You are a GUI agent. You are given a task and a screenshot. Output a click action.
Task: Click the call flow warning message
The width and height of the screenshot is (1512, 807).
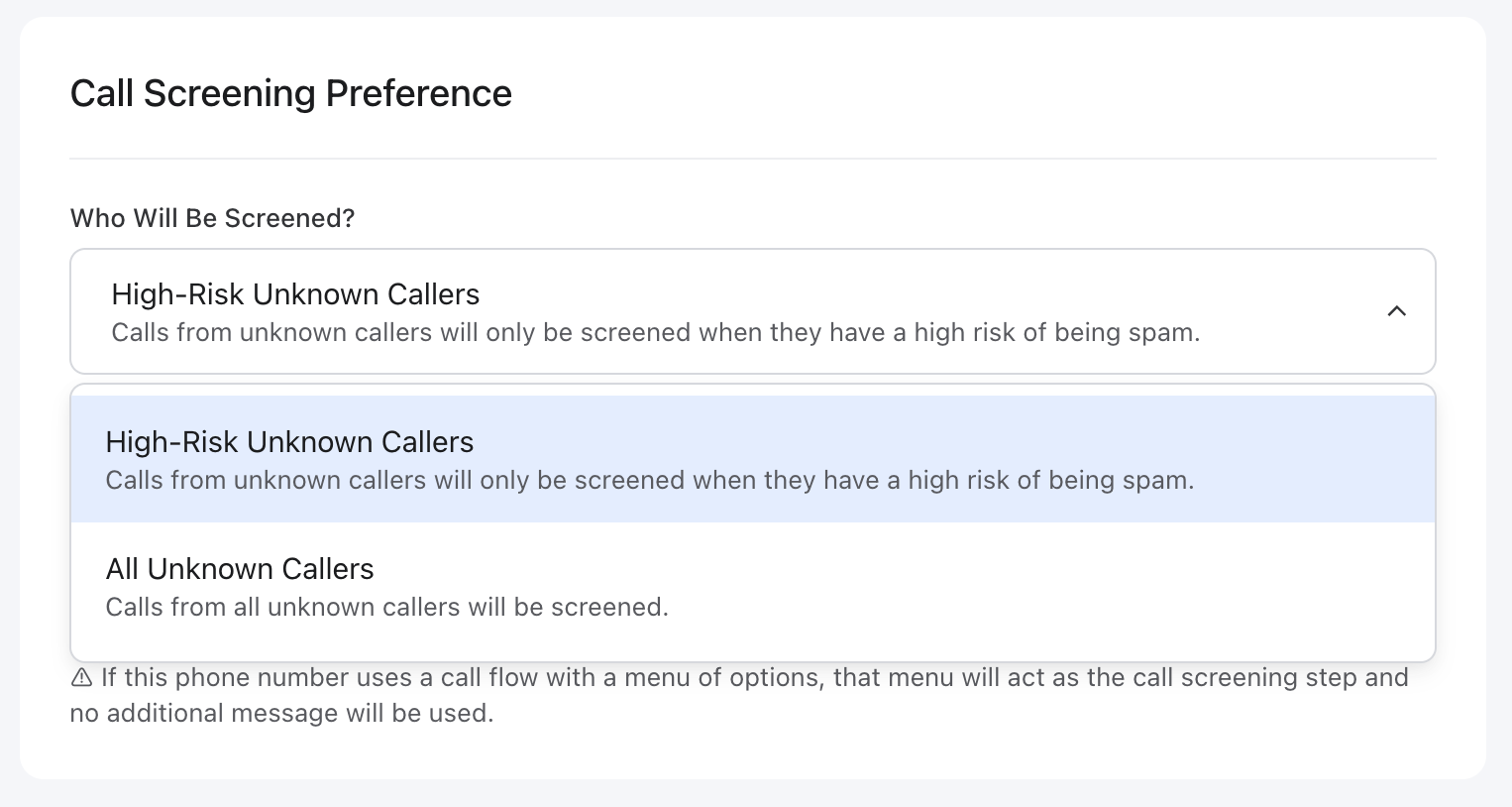(x=737, y=694)
